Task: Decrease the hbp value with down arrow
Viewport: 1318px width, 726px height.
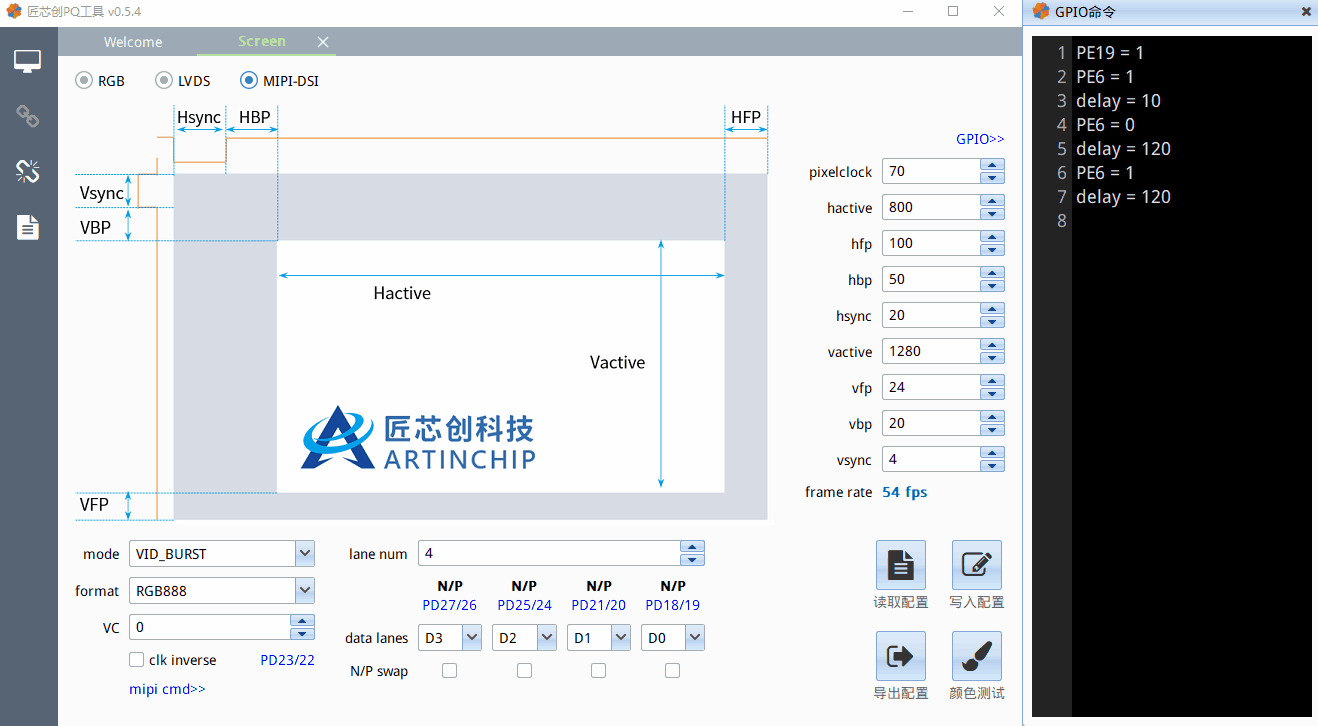Action: (x=992, y=286)
